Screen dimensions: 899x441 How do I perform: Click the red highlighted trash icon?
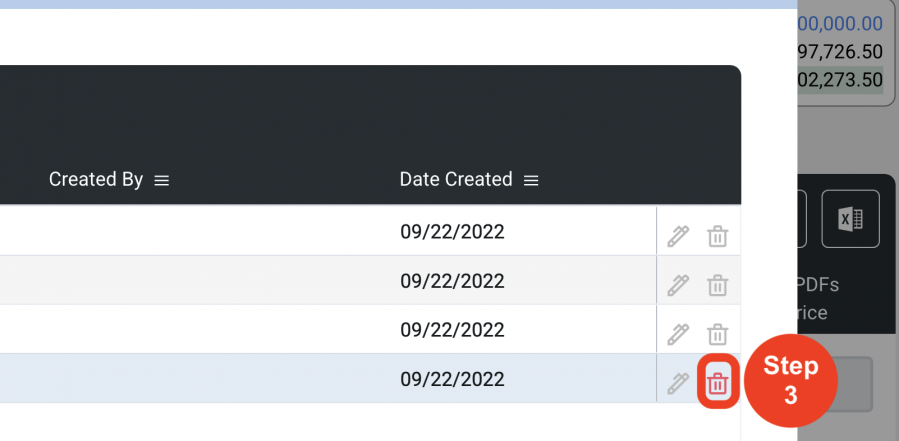(x=717, y=383)
